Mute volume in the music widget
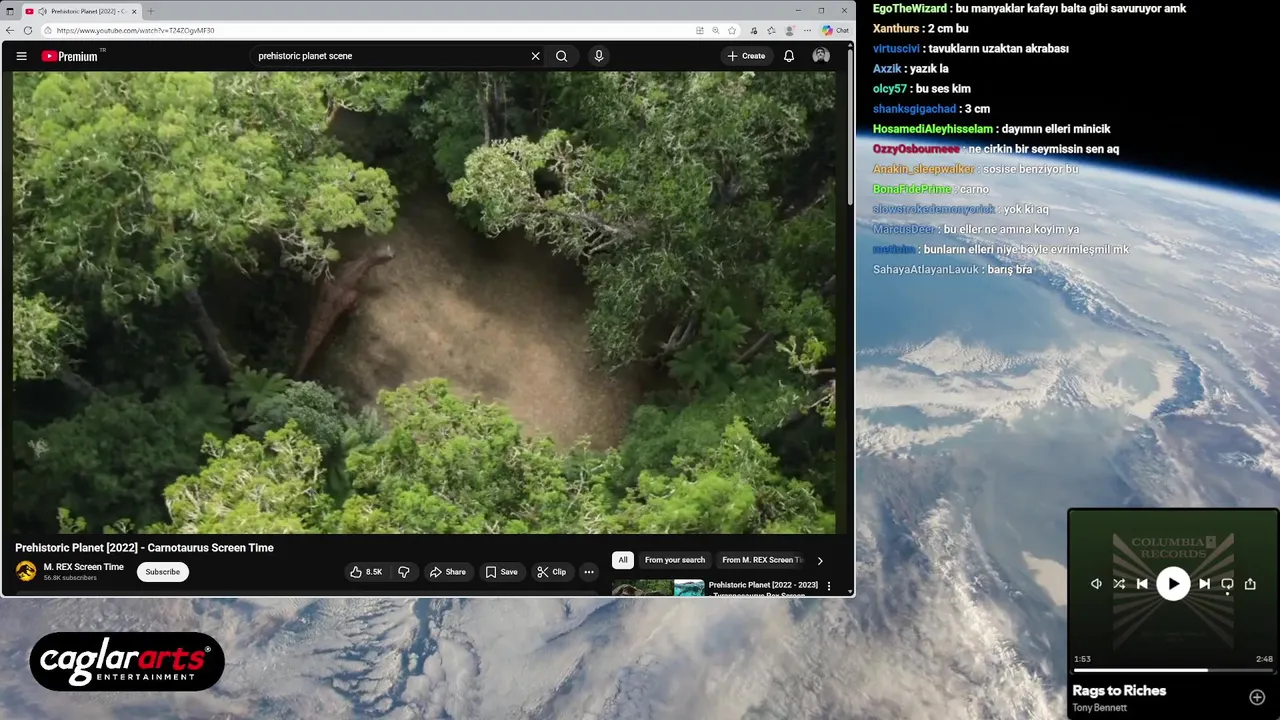Screen dimensions: 1280x720 pyautogui.click(x=1096, y=584)
